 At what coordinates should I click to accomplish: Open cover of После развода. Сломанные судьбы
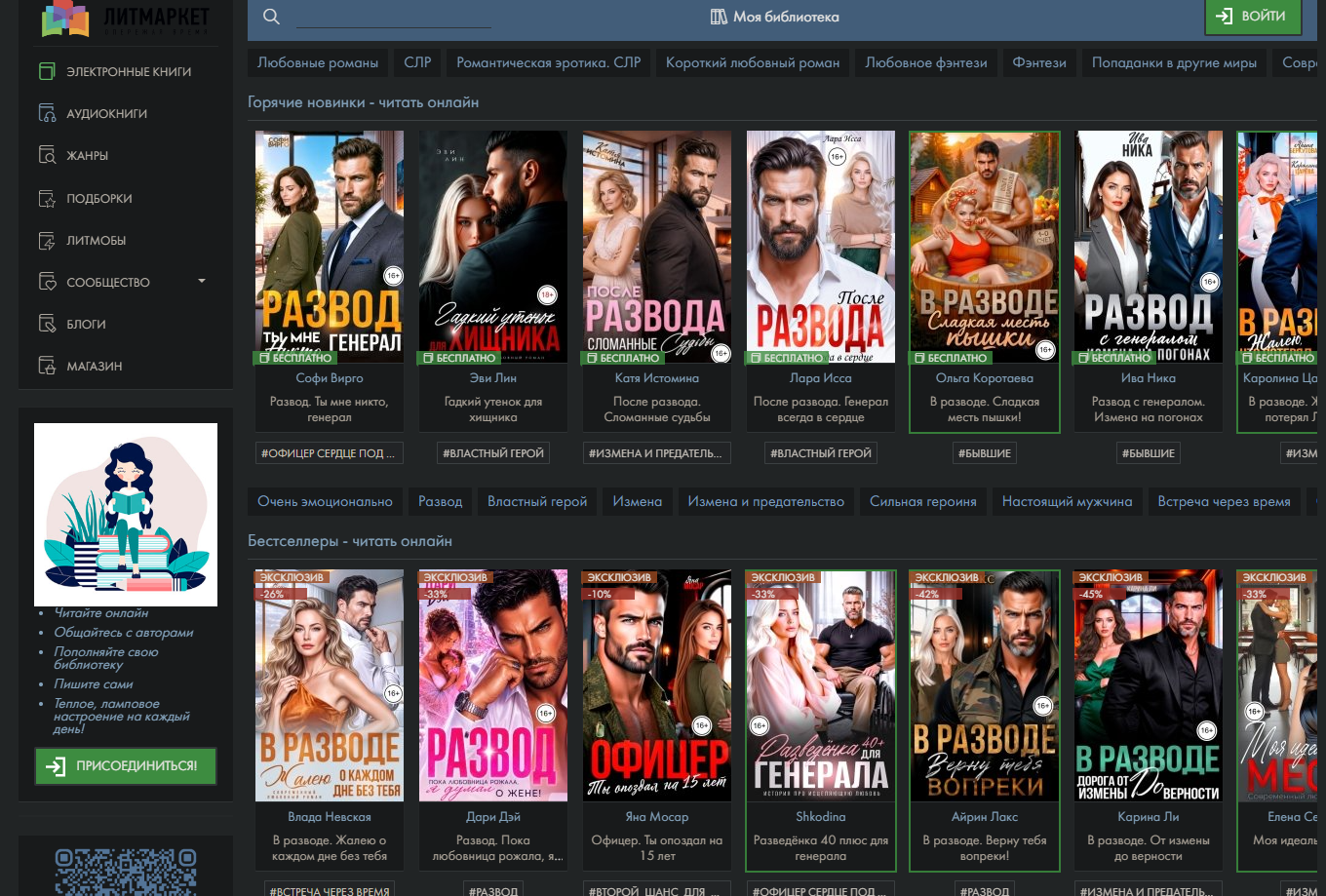coord(657,248)
